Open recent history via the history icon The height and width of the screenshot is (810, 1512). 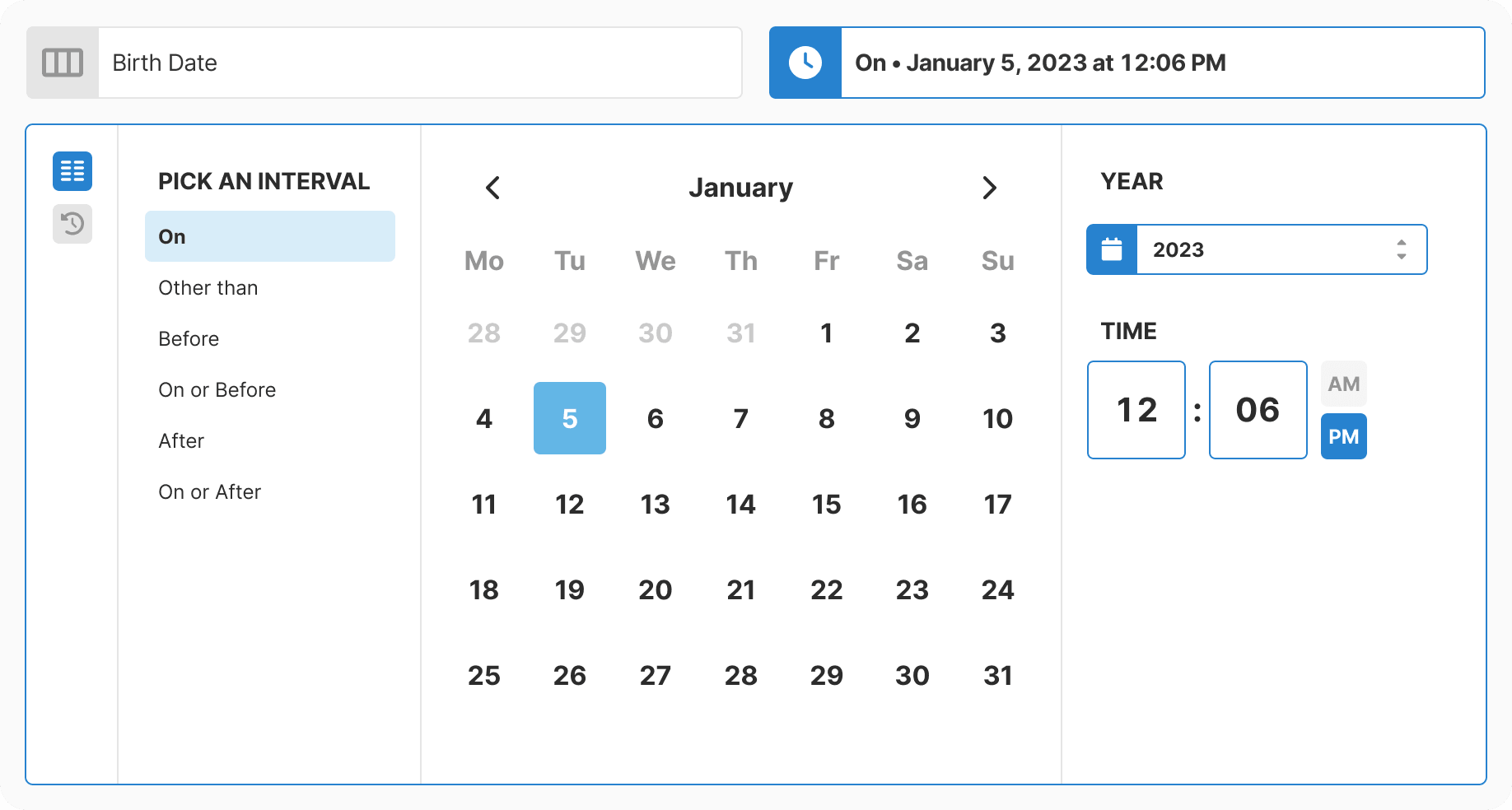(x=72, y=224)
